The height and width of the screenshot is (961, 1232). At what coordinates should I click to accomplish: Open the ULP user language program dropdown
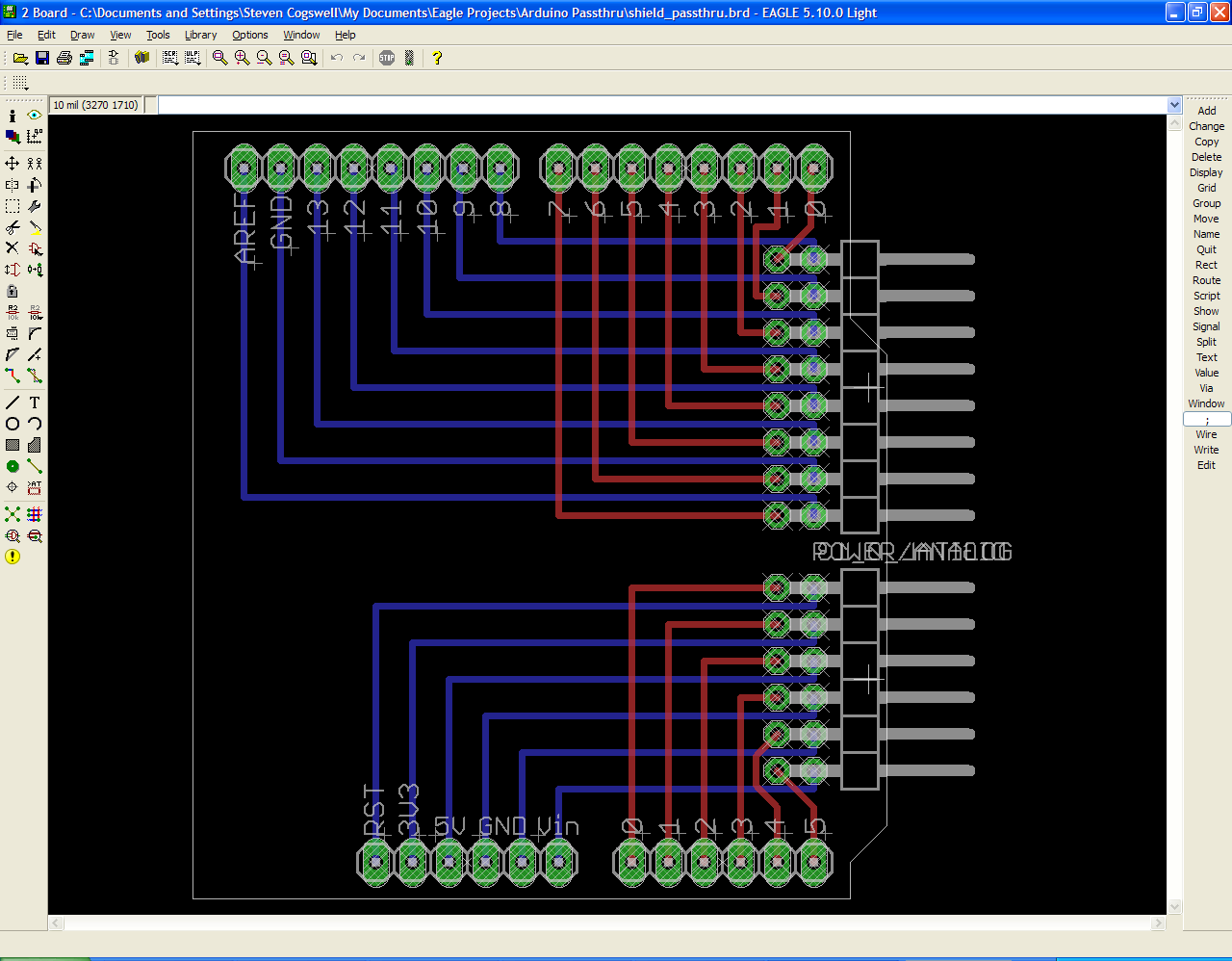[x=192, y=58]
